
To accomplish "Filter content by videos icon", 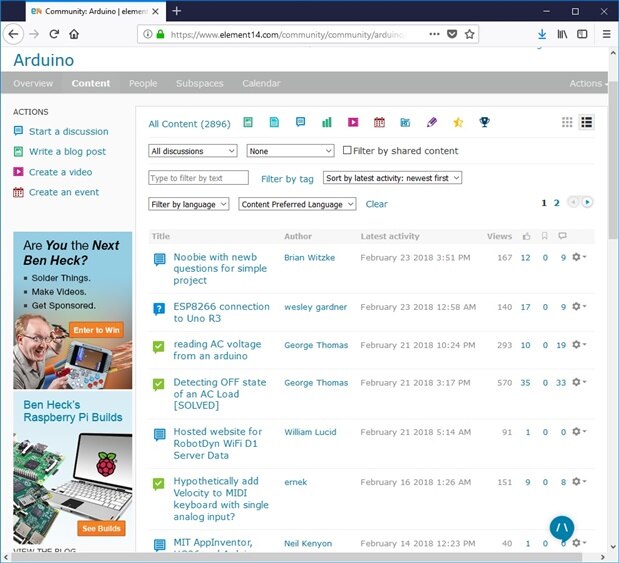I will (x=353, y=123).
